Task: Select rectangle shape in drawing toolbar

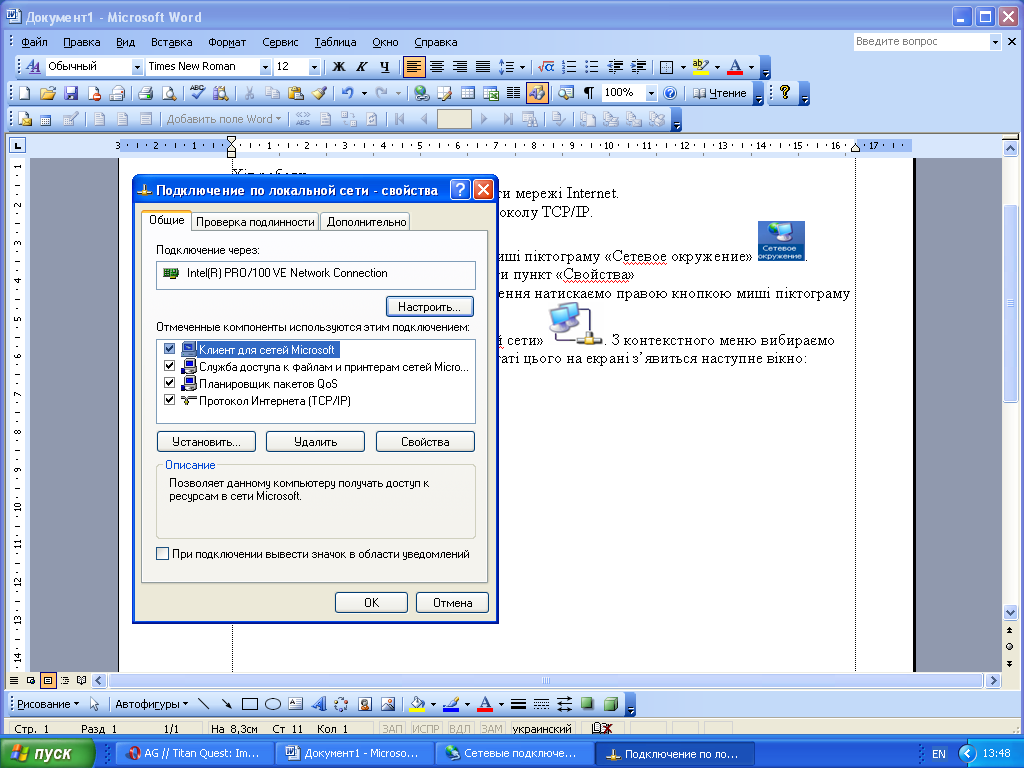Action: click(x=249, y=704)
